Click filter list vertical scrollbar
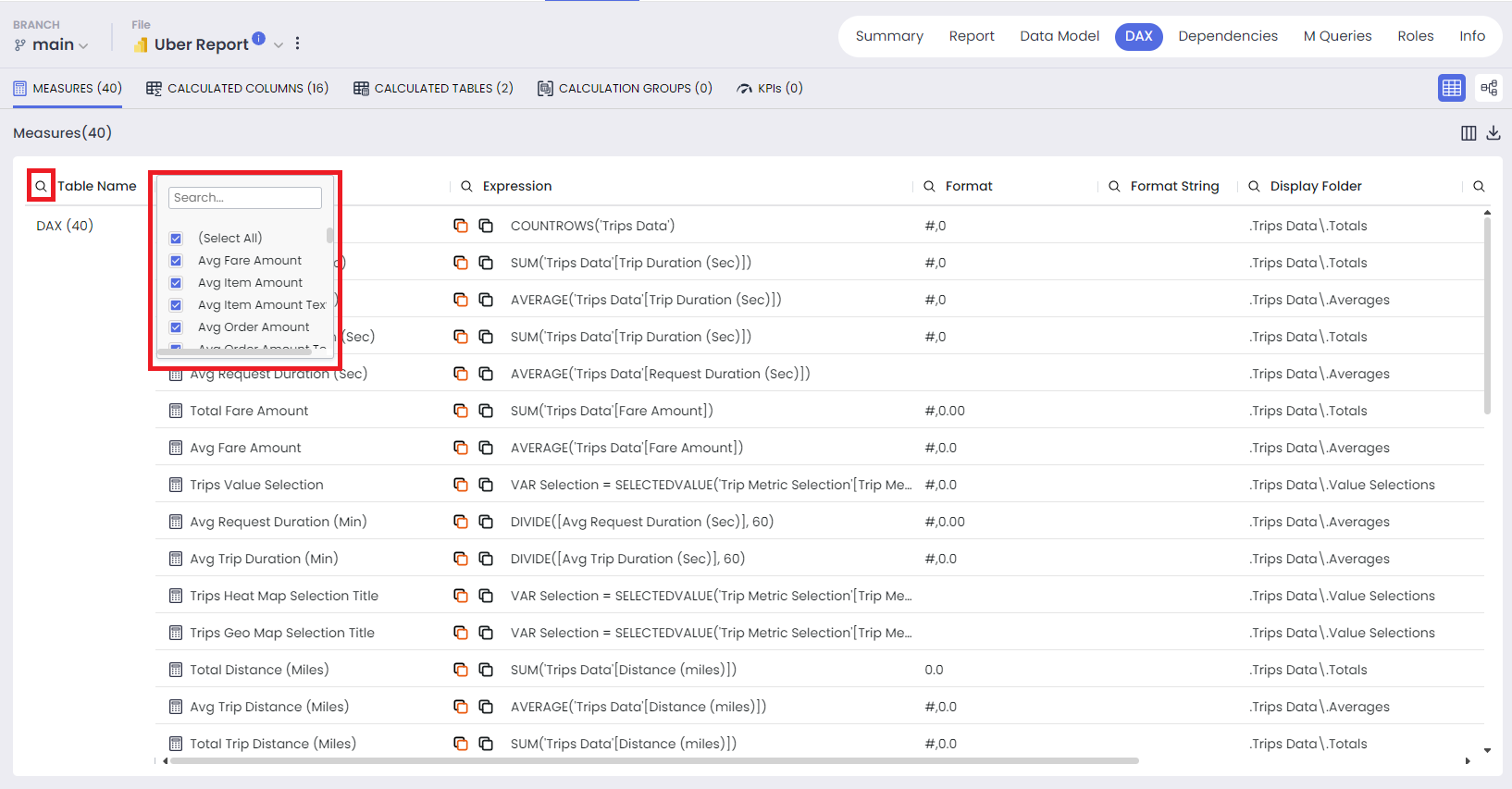 coord(329,235)
